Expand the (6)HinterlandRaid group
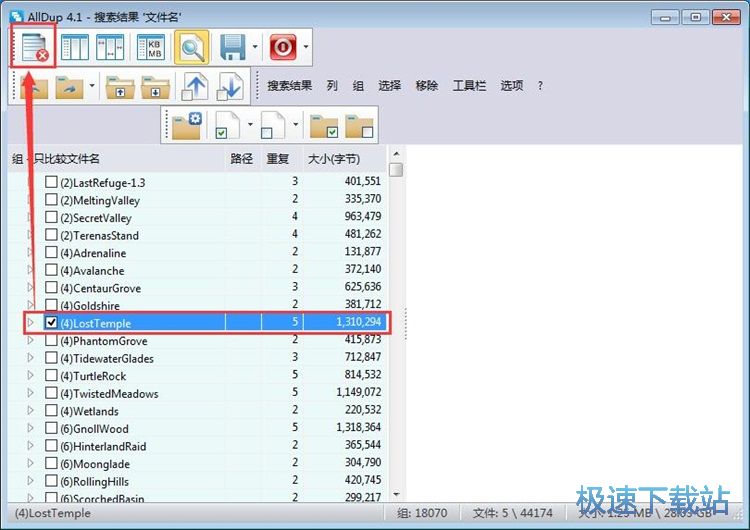The width and height of the screenshot is (750, 530). 31,446
